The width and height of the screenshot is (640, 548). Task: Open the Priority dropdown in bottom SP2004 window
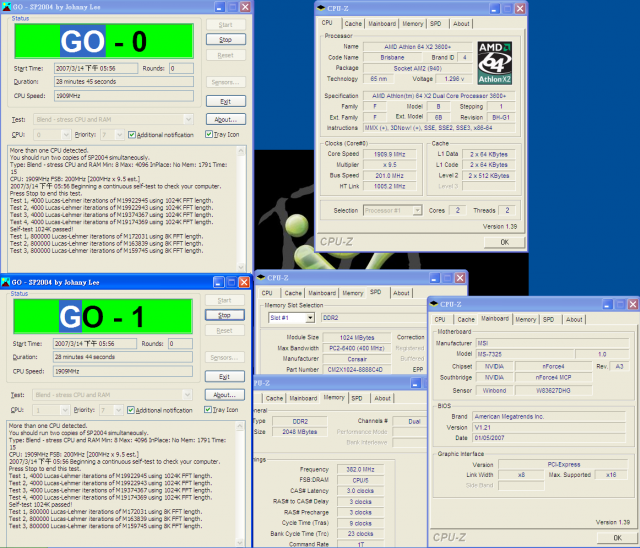click(118, 410)
